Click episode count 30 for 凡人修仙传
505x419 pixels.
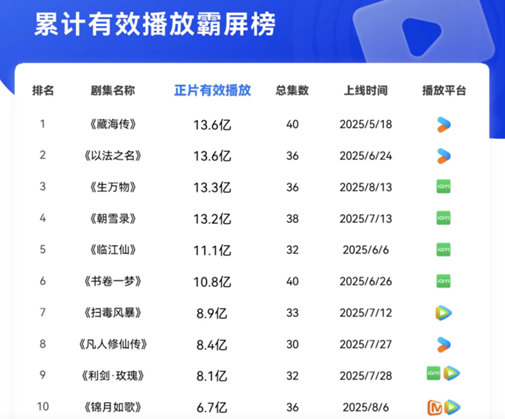tap(292, 344)
